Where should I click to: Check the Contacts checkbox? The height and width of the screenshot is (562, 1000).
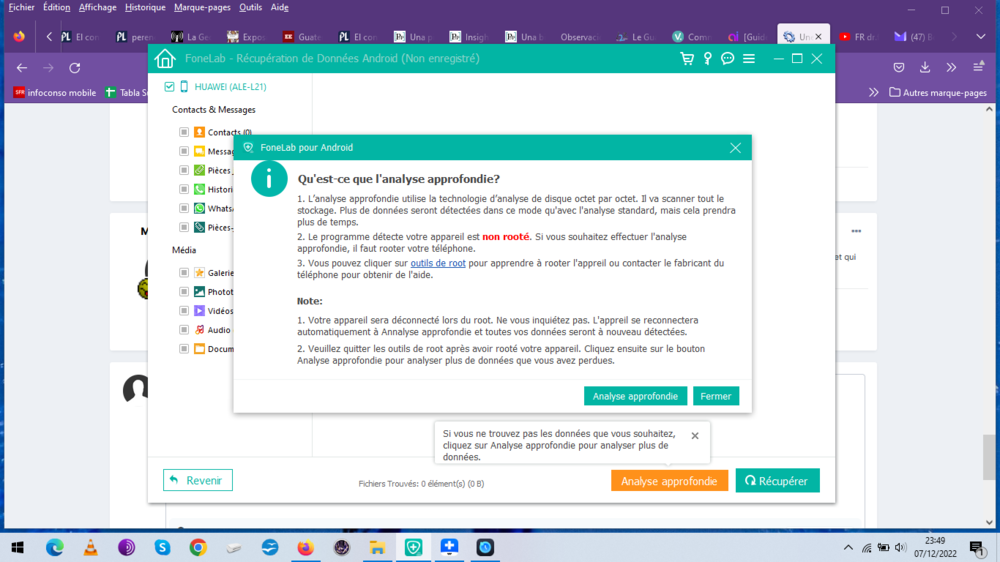[x=184, y=132]
